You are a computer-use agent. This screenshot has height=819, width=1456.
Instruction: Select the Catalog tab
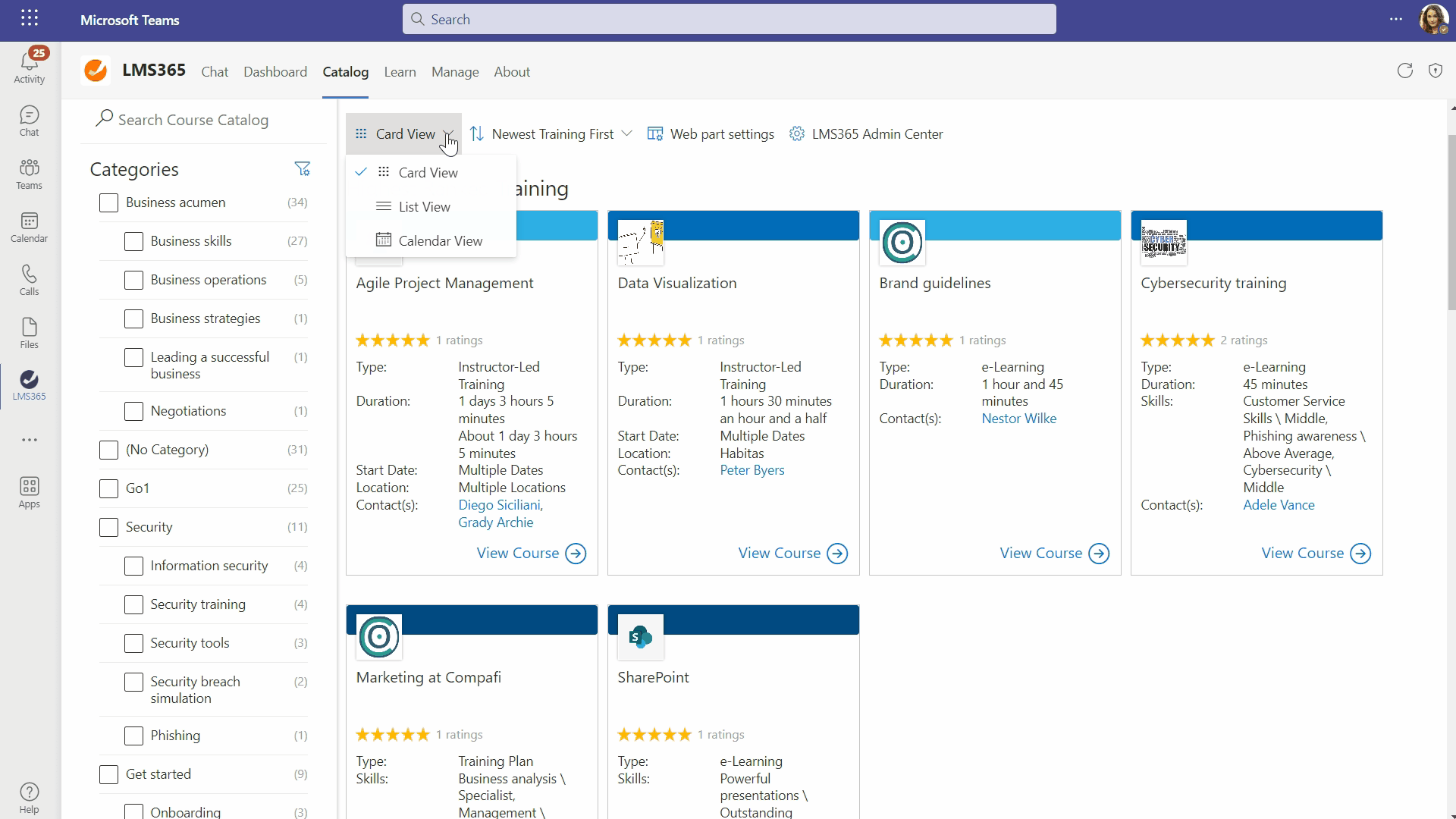pyautogui.click(x=346, y=72)
